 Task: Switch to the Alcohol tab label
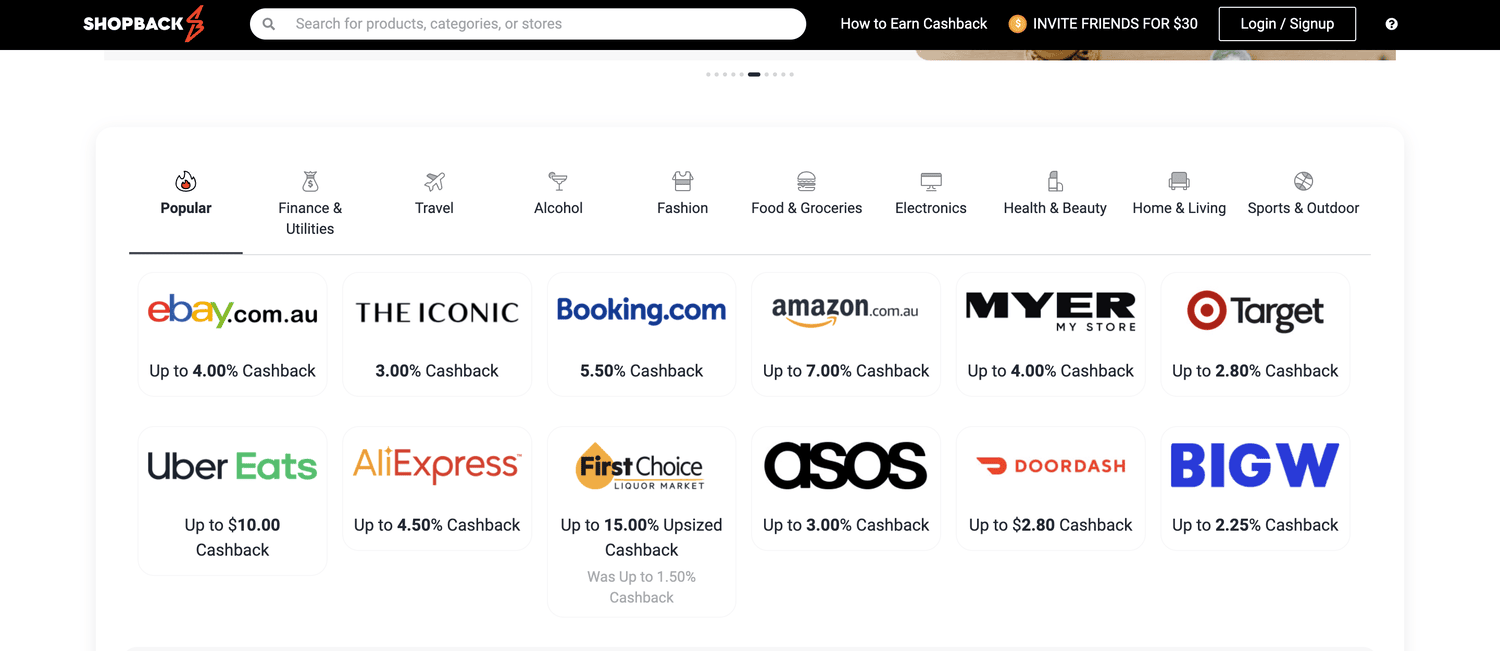click(x=558, y=208)
